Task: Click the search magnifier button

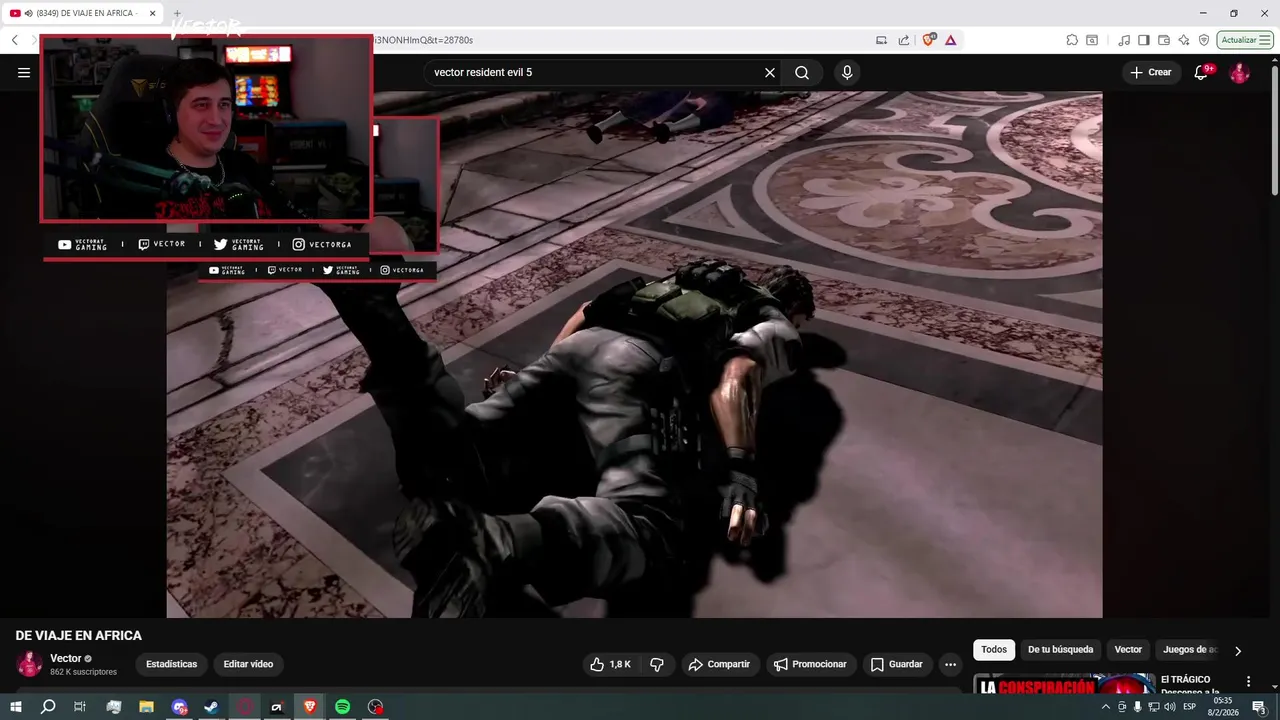Action: pyautogui.click(x=802, y=72)
